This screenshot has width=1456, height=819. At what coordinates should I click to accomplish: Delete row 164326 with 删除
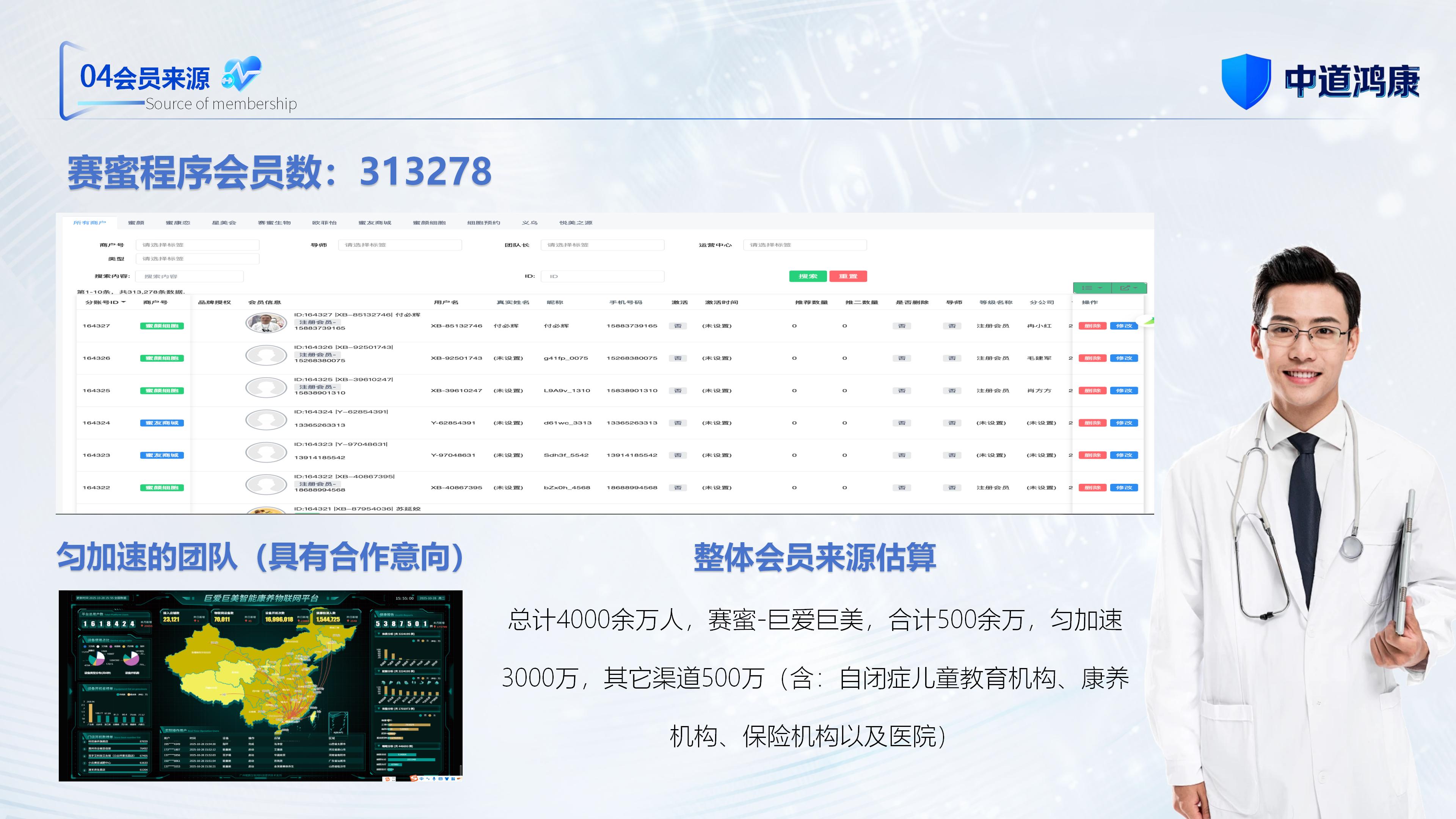tap(1092, 358)
